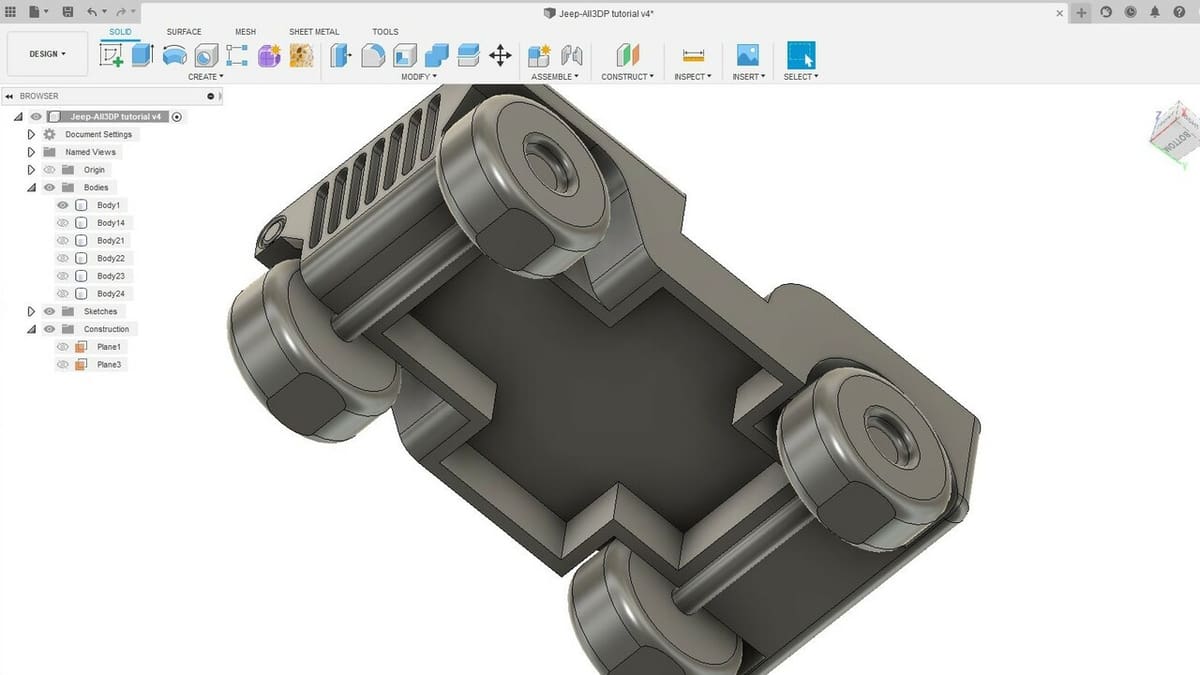Expand the Sketches folder

(31, 311)
